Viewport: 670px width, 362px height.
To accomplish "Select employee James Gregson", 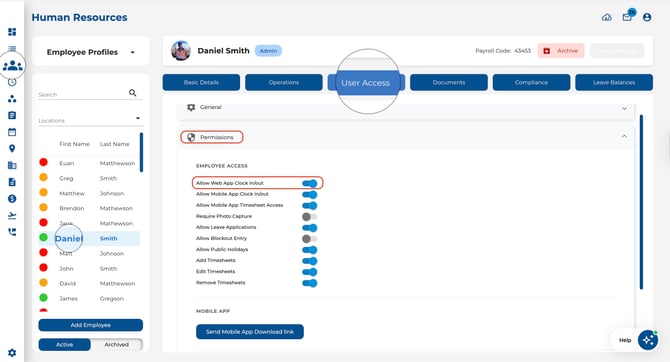I will 89,298.
